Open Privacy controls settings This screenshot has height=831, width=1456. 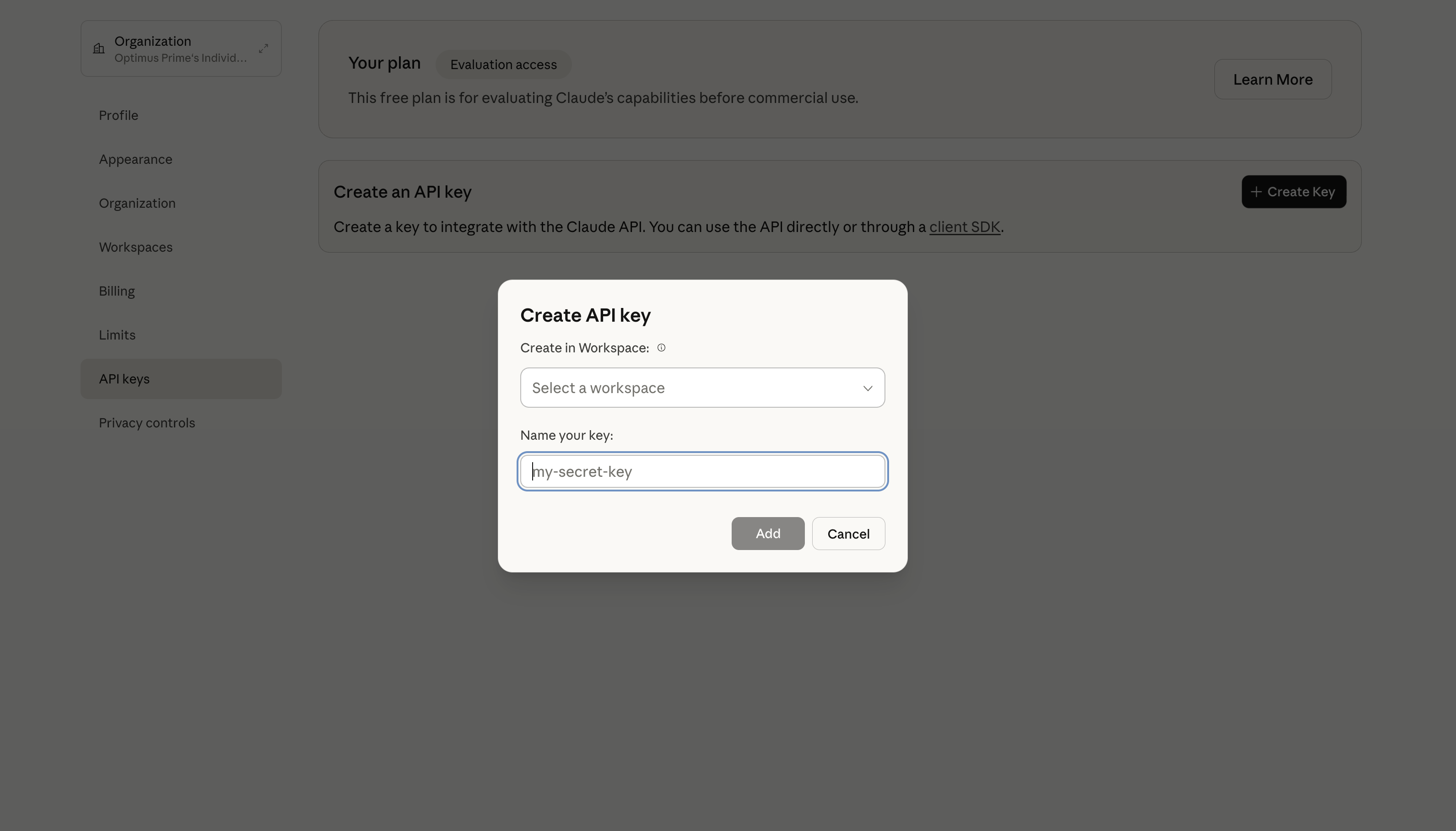(x=147, y=423)
